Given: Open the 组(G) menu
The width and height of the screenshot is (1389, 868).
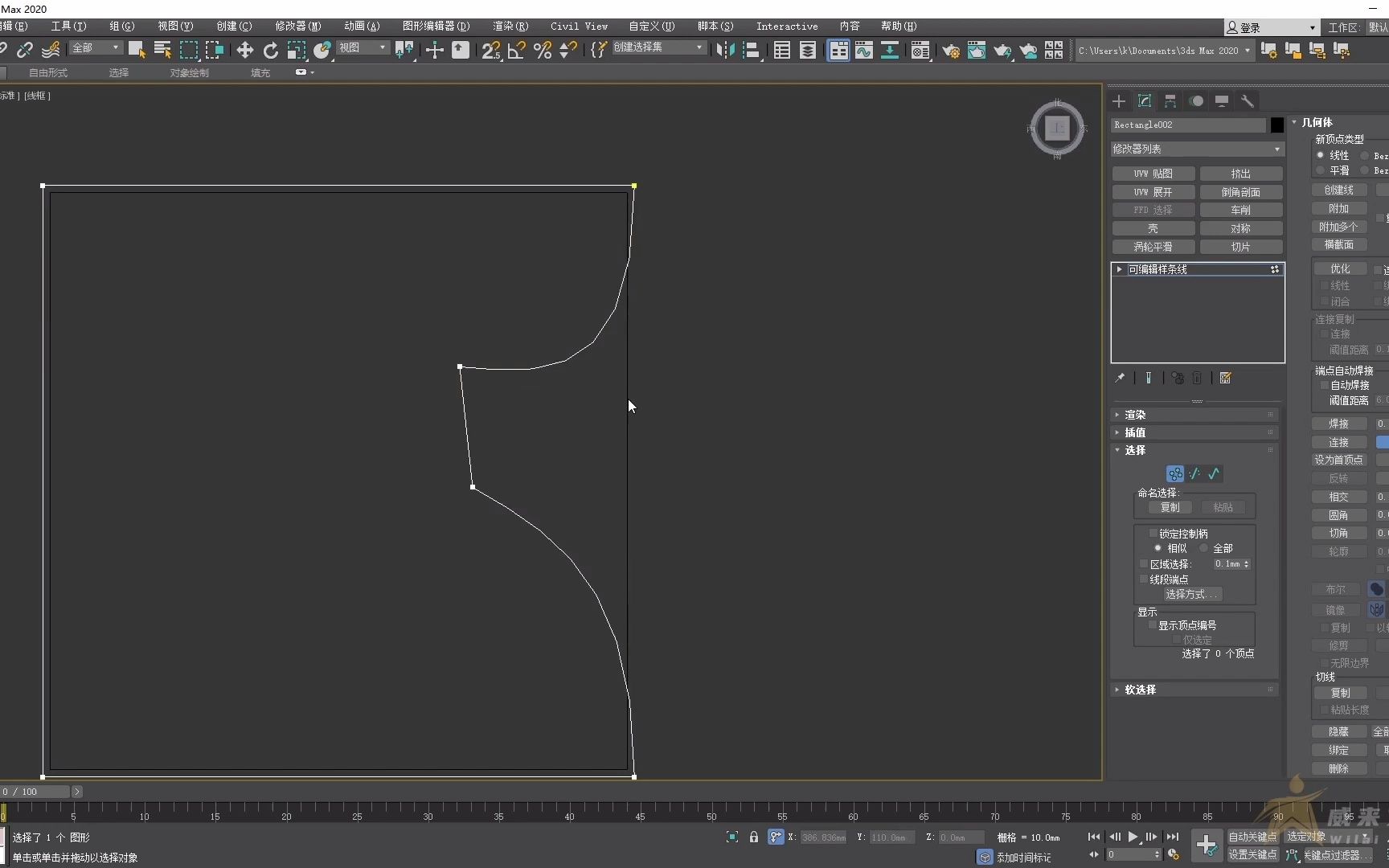Looking at the screenshot, I should coord(121,26).
